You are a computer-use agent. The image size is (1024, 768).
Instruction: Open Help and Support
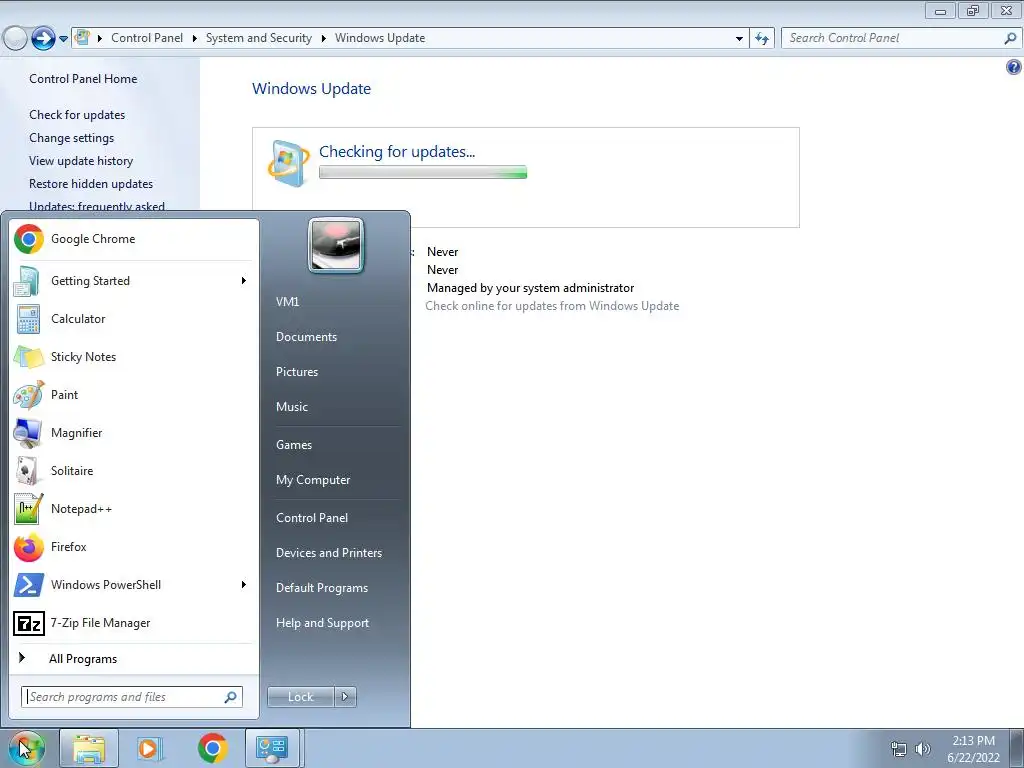(322, 623)
